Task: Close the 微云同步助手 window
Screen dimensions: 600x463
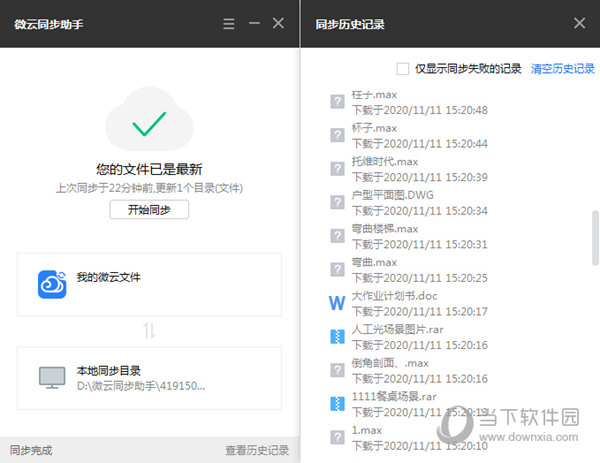Action: [279, 23]
